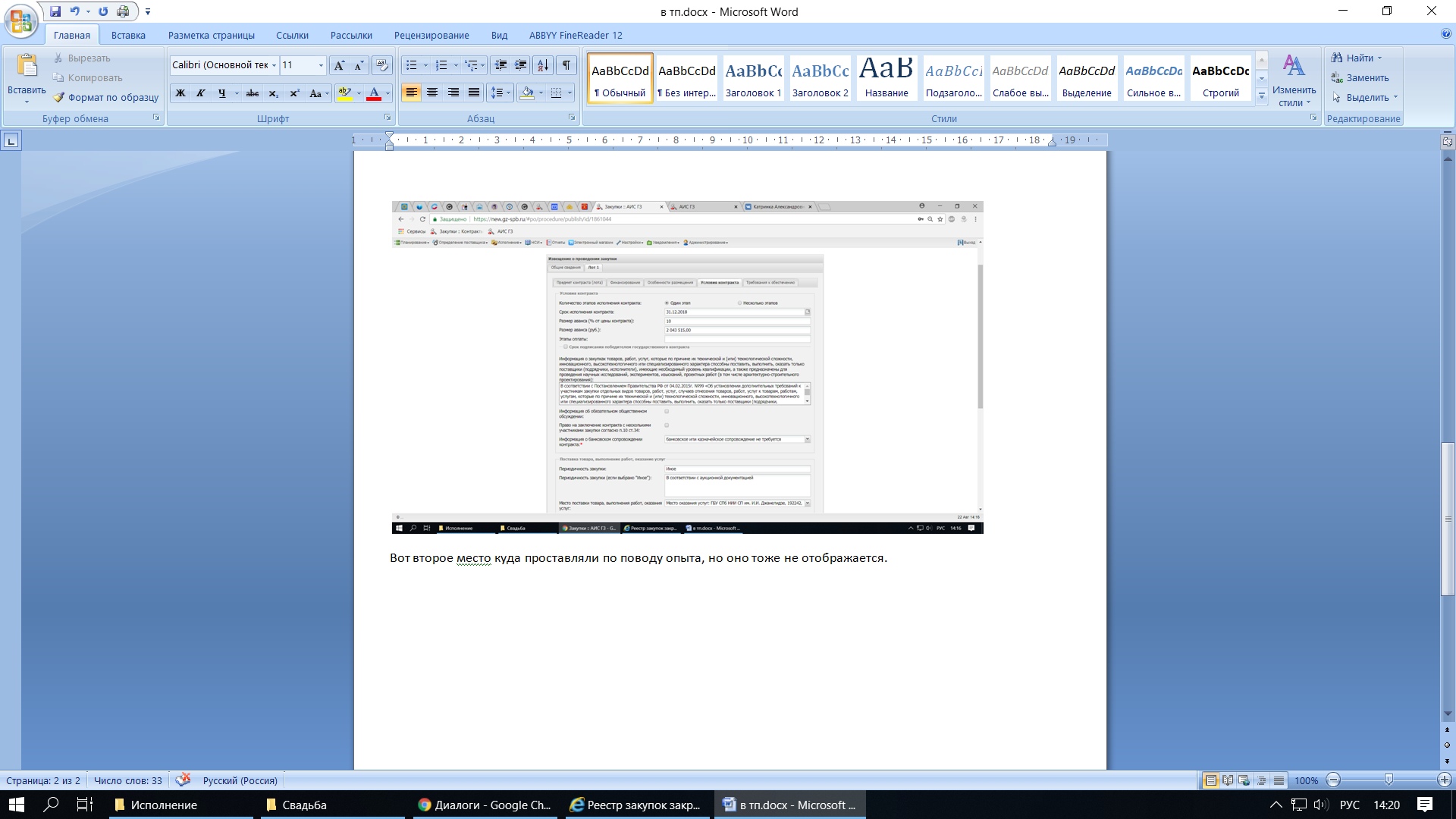
Task: Open change case Аа menu
Action: (x=318, y=93)
